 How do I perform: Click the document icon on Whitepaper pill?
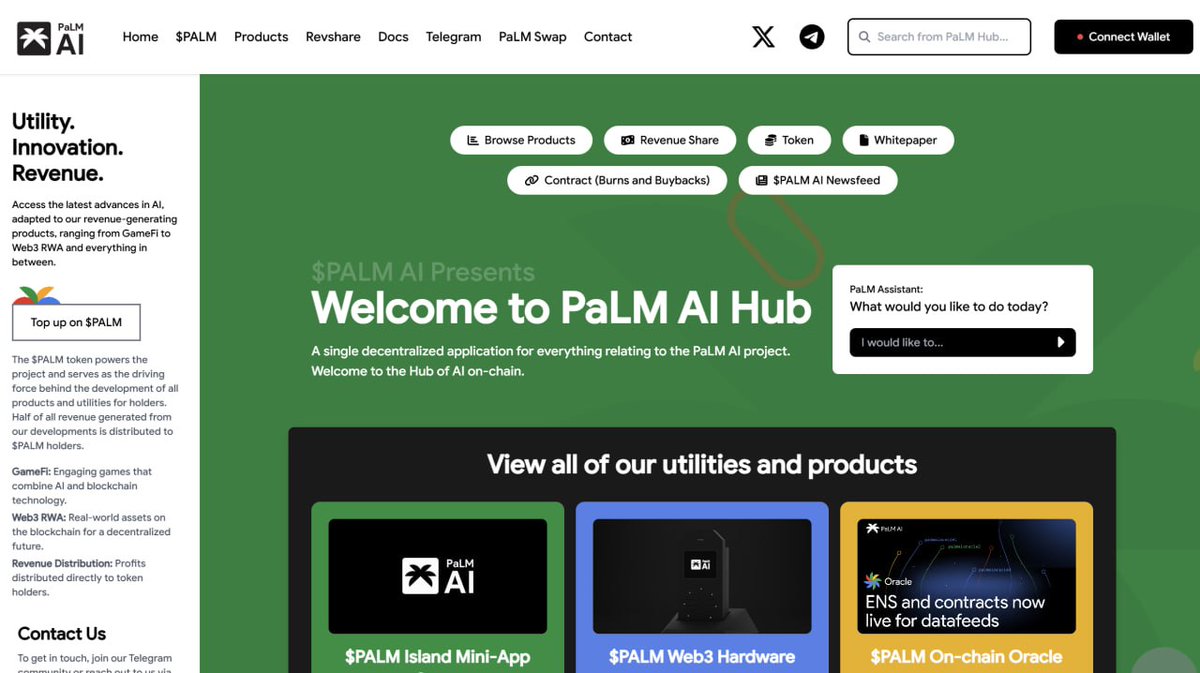(x=863, y=140)
